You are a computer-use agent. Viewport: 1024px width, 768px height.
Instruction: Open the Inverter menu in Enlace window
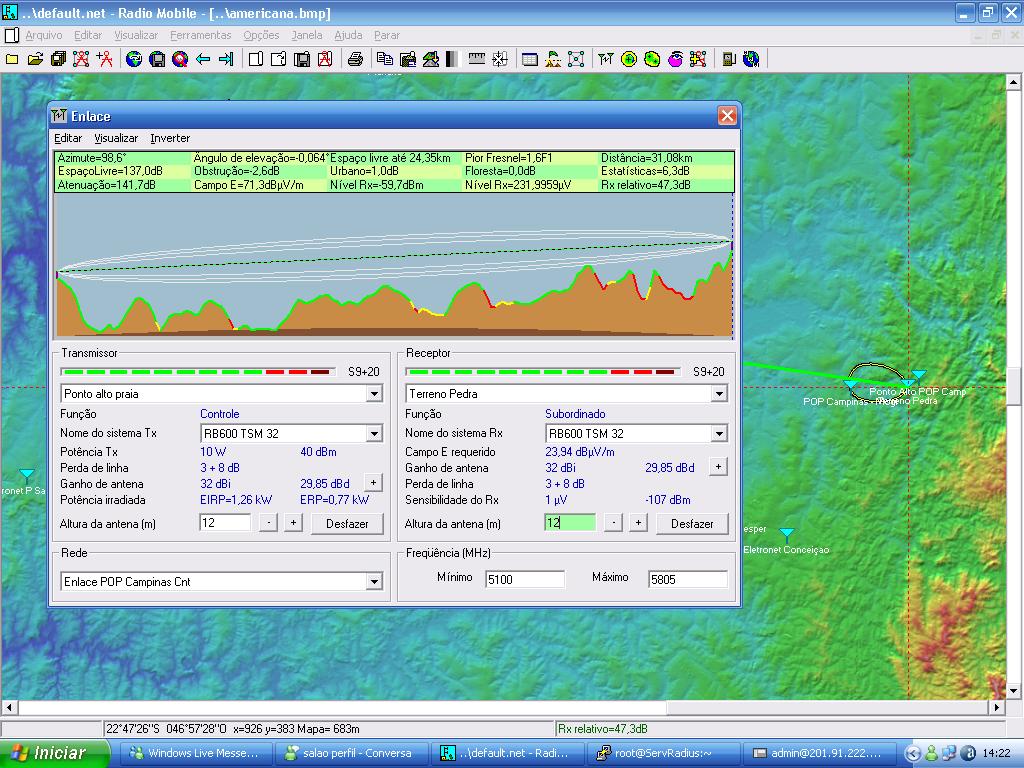(170, 138)
